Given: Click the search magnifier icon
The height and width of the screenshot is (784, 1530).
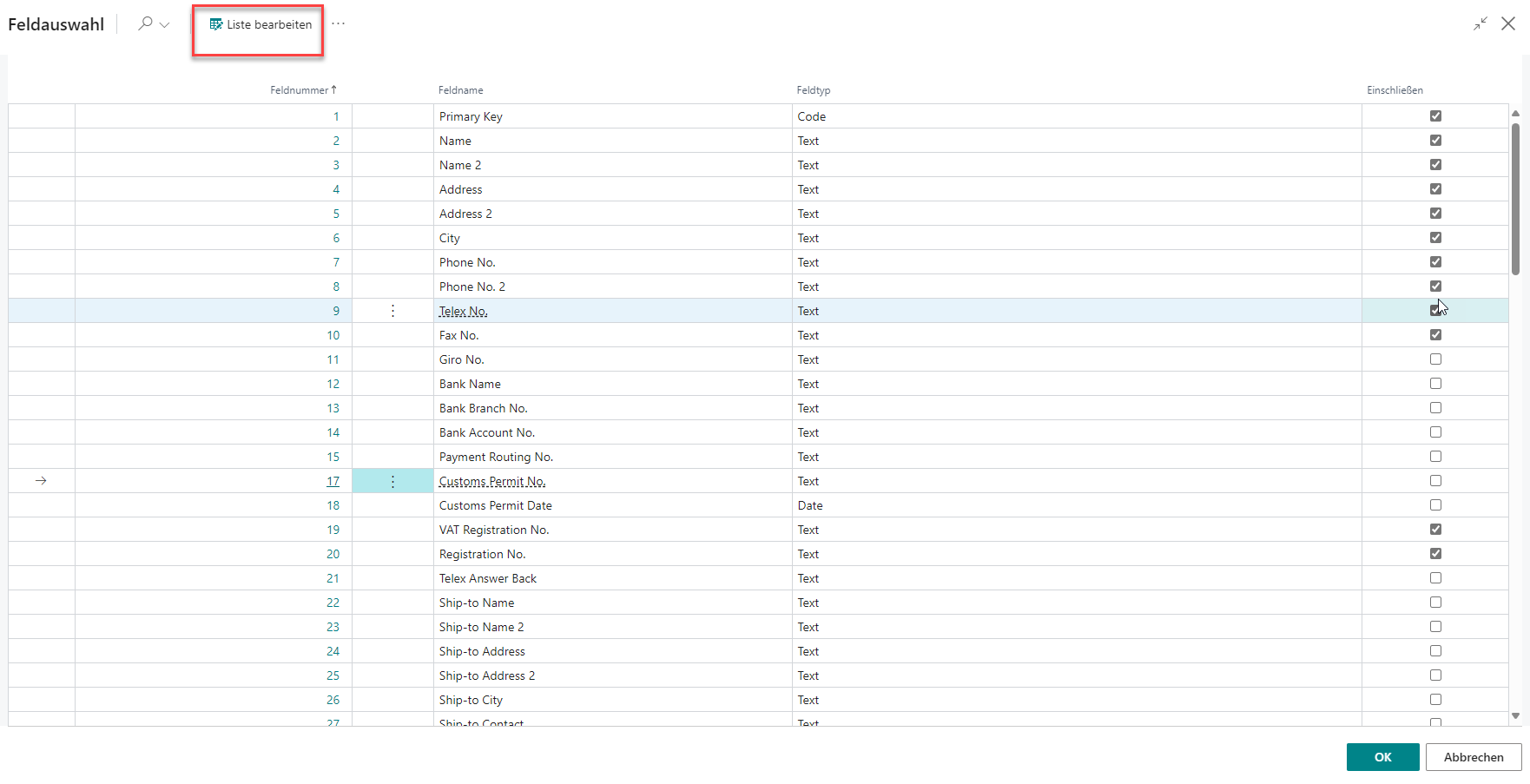Looking at the screenshot, I should [x=145, y=23].
